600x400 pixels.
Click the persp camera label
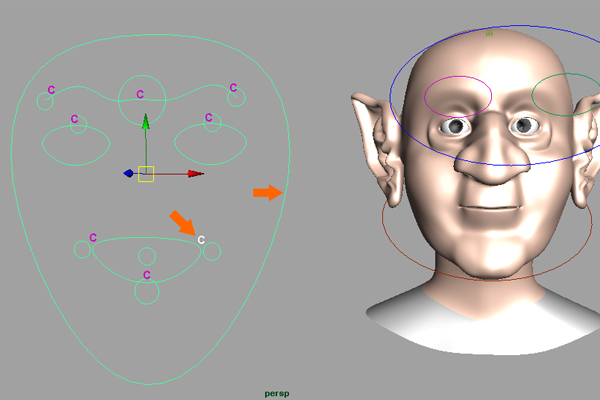coord(277,393)
